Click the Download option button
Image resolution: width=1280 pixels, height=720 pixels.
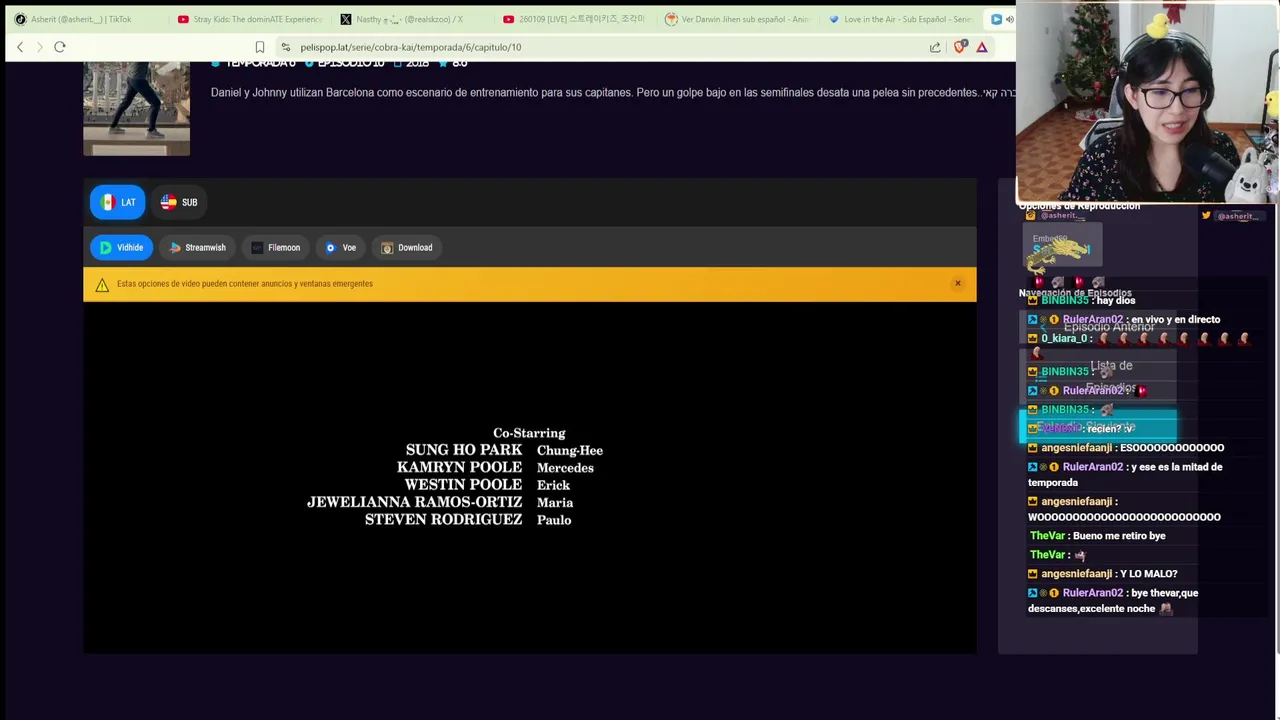(x=406, y=248)
